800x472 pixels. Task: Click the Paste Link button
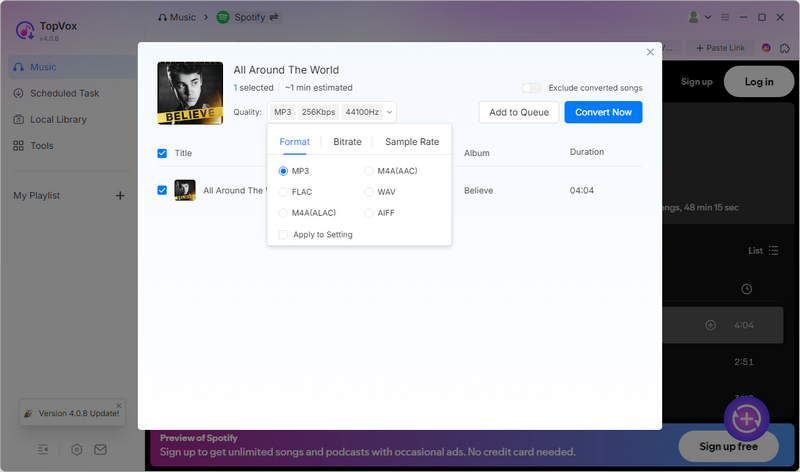coord(720,48)
